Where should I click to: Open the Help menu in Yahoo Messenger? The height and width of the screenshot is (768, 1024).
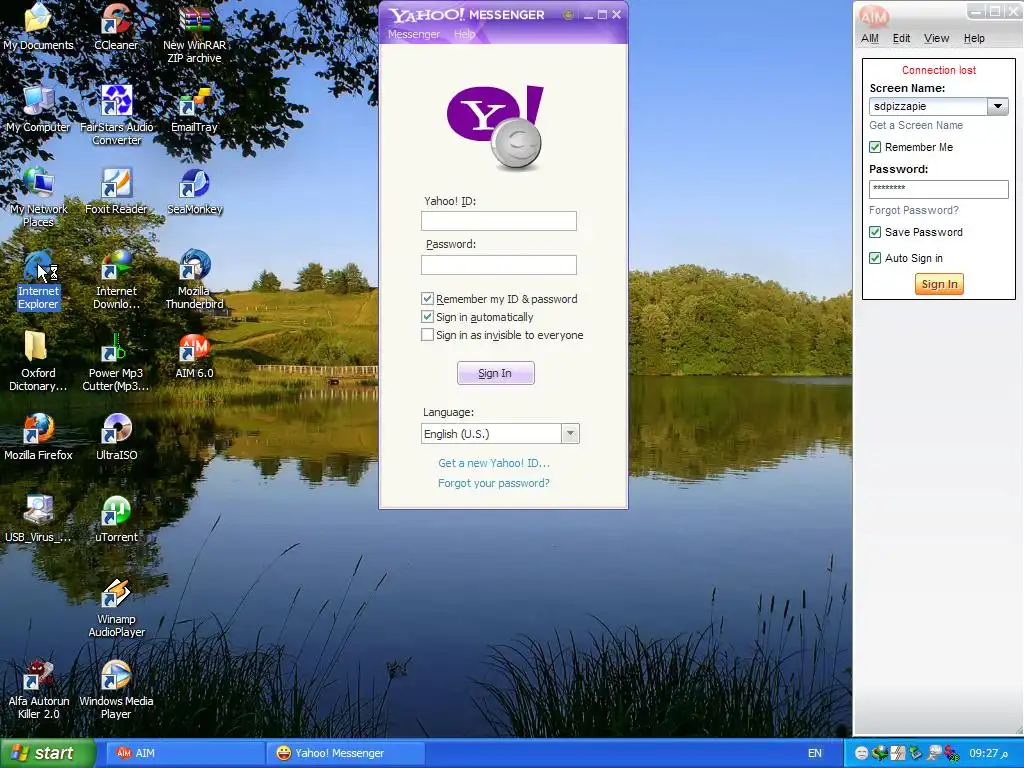coord(464,34)
